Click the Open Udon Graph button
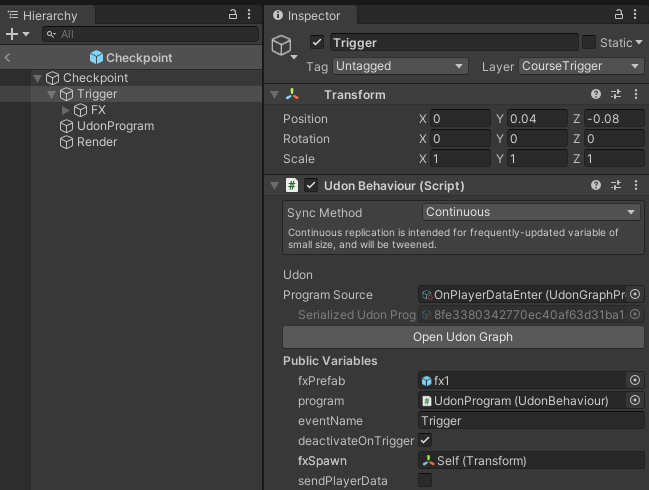The width and height of the screenshot is (649, 490). (x=463, y=337)
